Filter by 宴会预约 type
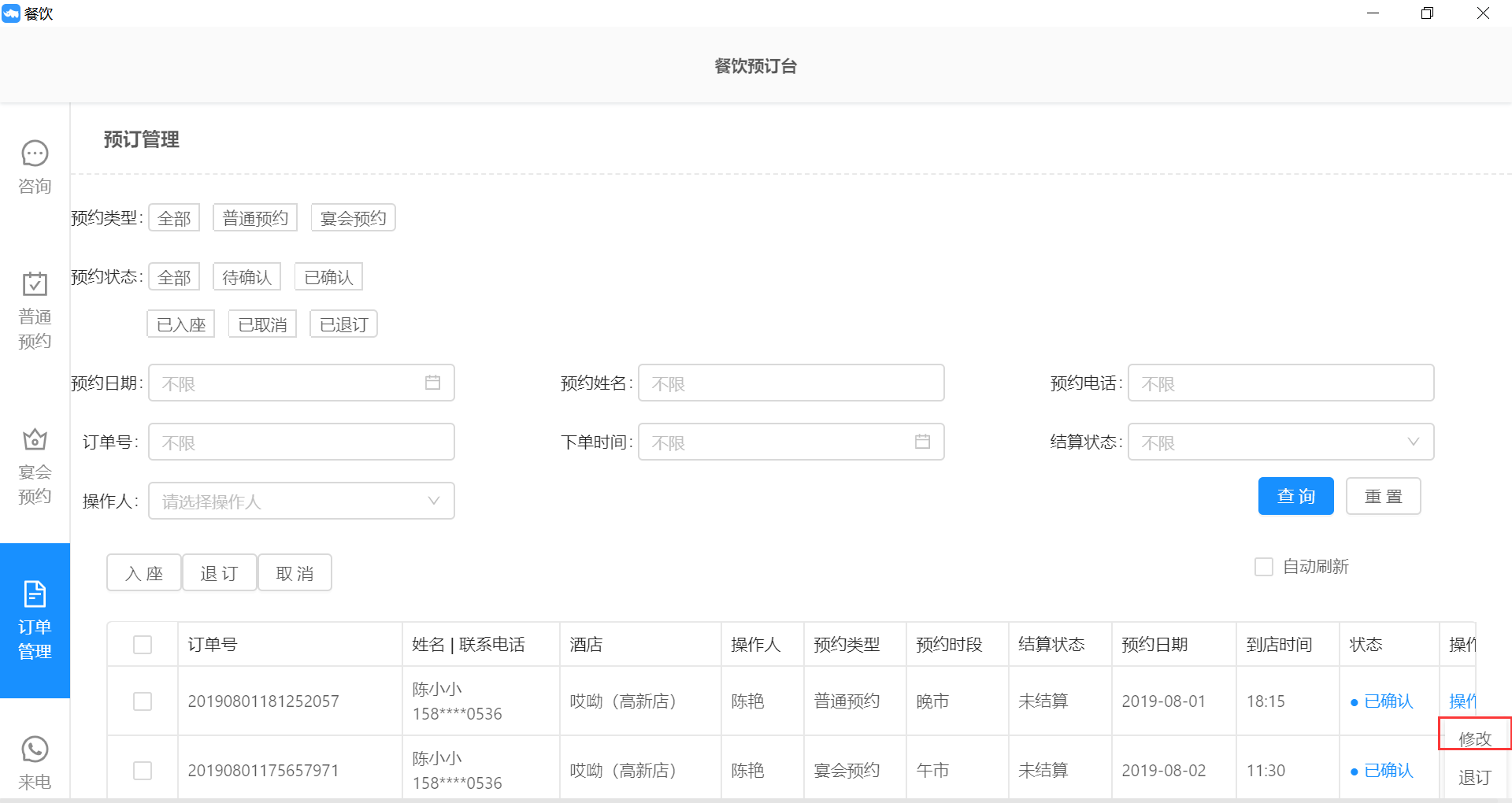This screenshot has width=1512, height=803. (x=353, y=218)
